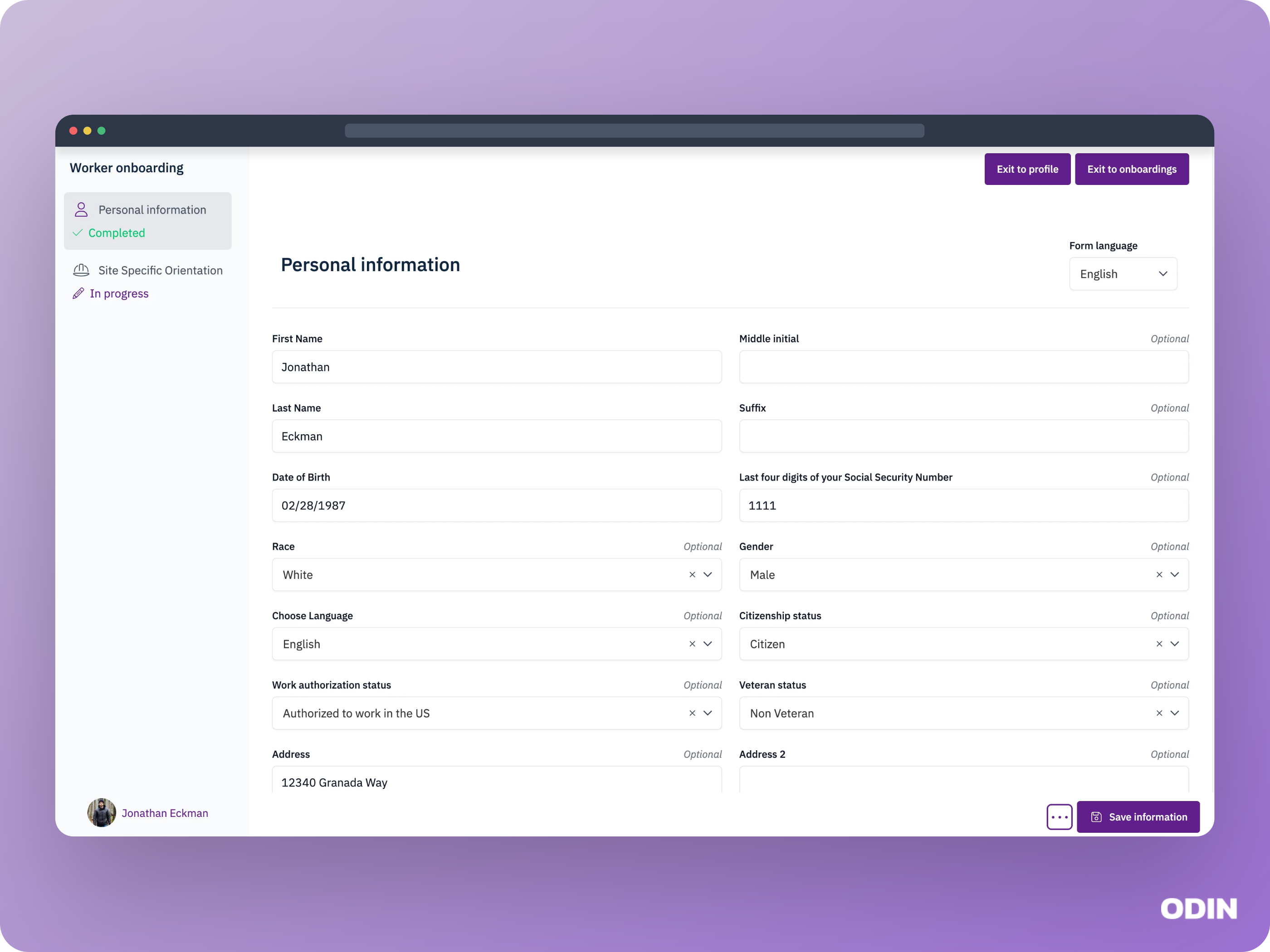This screenshot has height=952, width=1270.
Task: Click the person icon next to Personal information
Action: (x=81, y=209)
